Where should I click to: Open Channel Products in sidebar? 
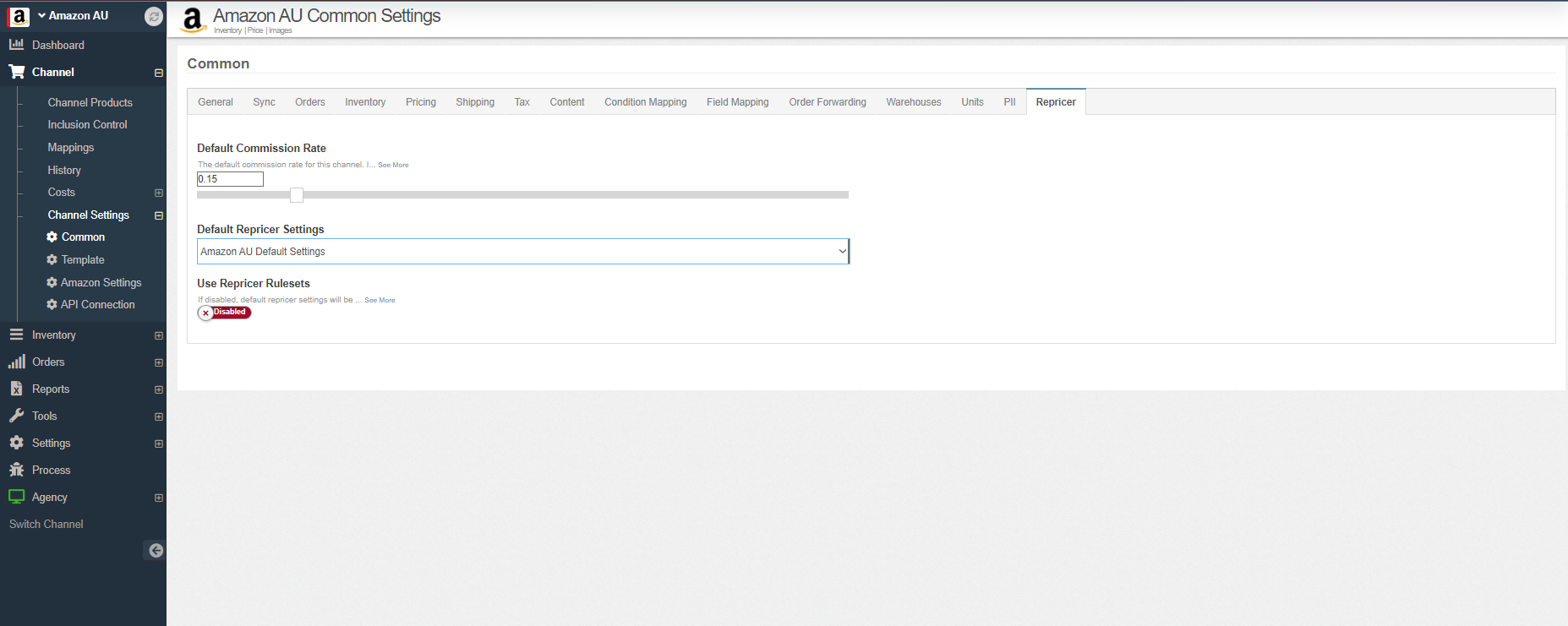90,103
